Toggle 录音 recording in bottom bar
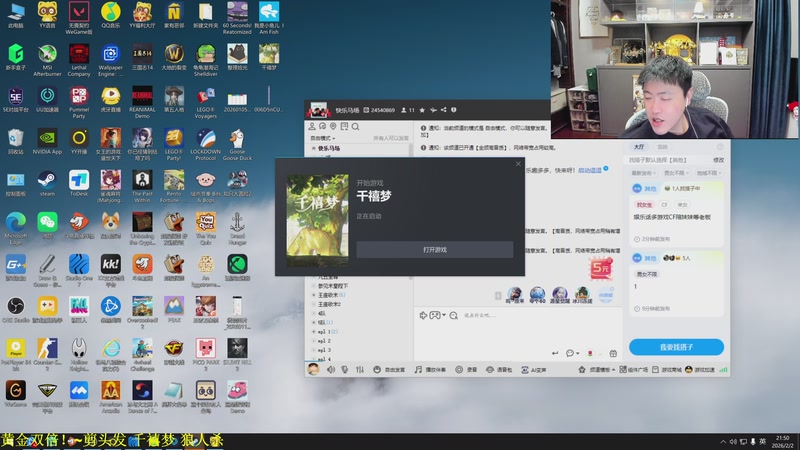Viewport: 800px width, 450px height. 466,369
